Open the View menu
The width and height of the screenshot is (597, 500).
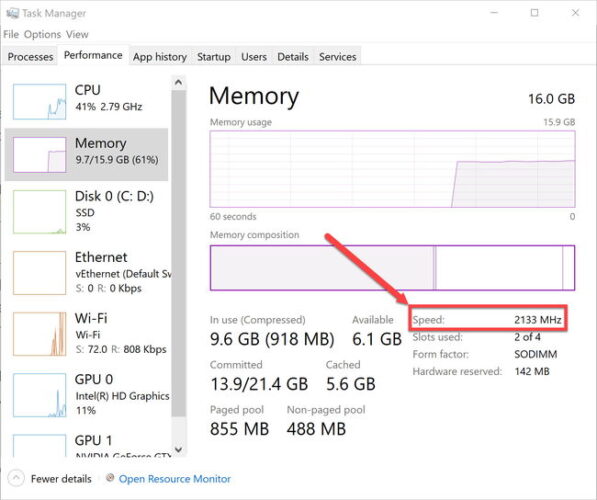pyautogui.click(x=77, y=34)
